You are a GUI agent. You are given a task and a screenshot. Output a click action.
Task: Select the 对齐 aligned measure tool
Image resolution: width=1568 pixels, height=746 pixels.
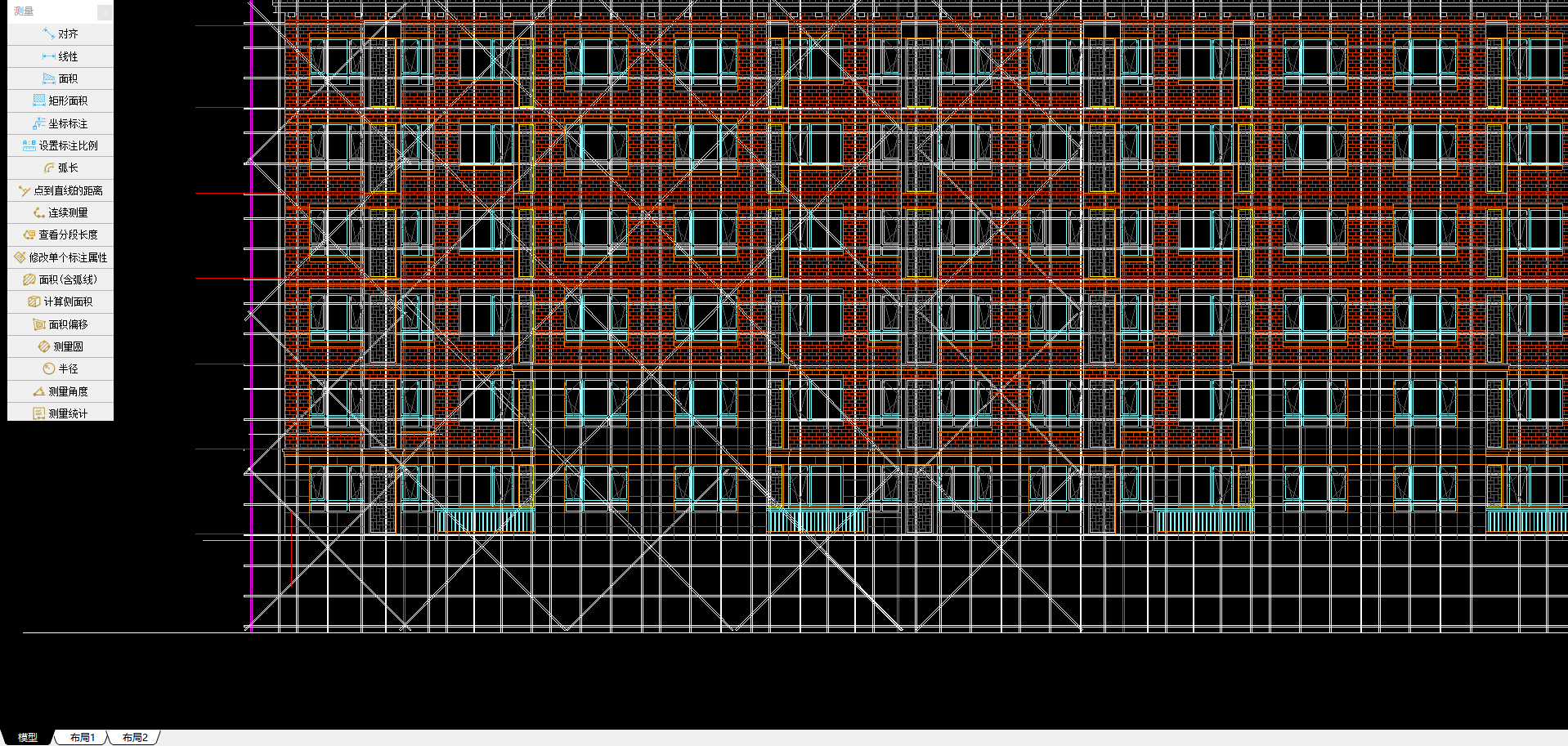(60, 34)
